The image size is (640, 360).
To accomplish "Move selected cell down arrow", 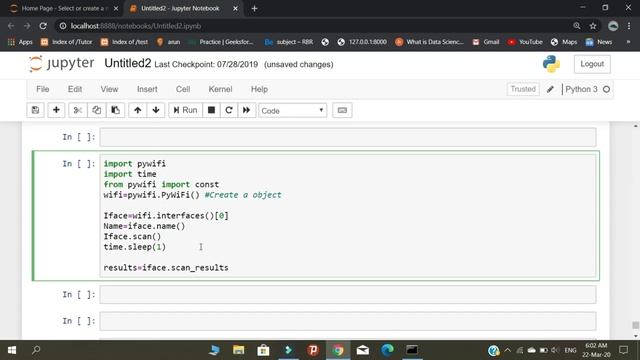I will click(x=156, y=110).
